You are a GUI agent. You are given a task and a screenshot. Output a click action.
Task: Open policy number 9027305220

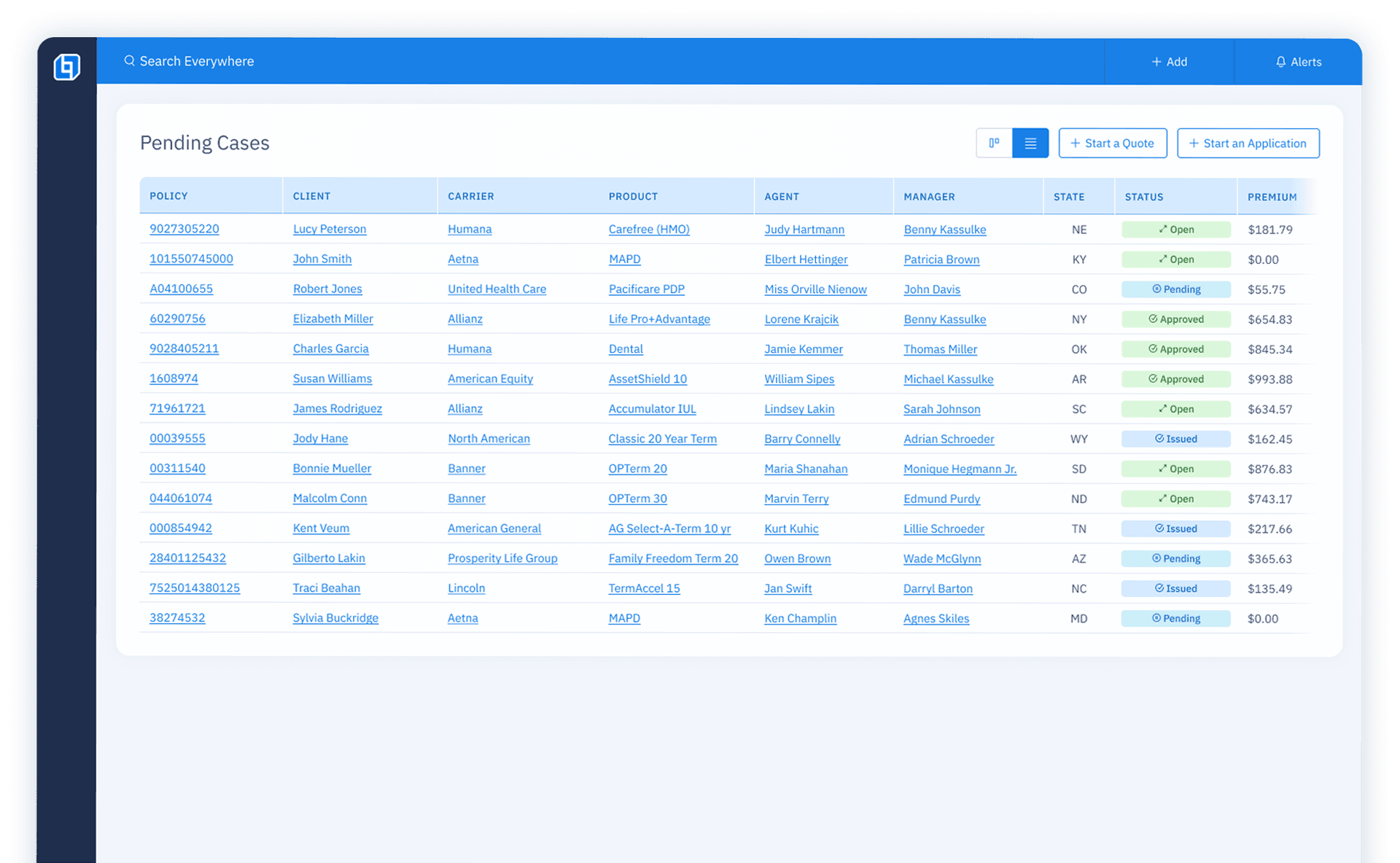point(184,229)
